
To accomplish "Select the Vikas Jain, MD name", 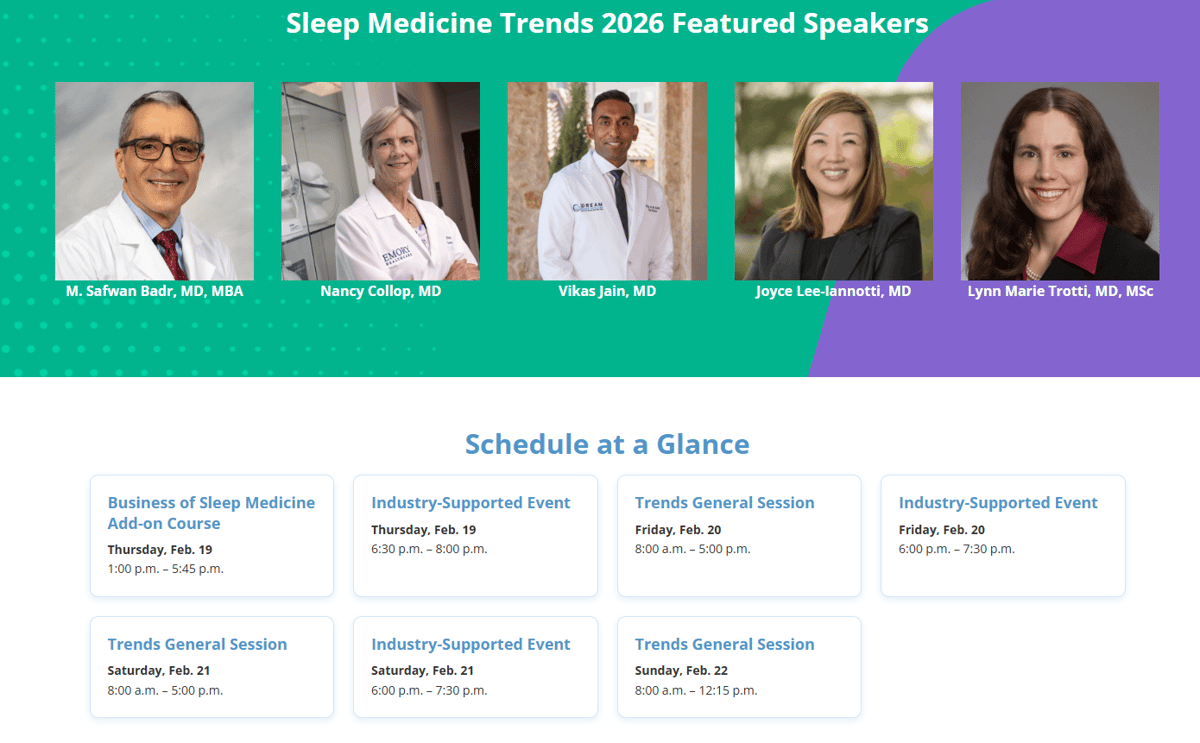I will tap(607, 292).
